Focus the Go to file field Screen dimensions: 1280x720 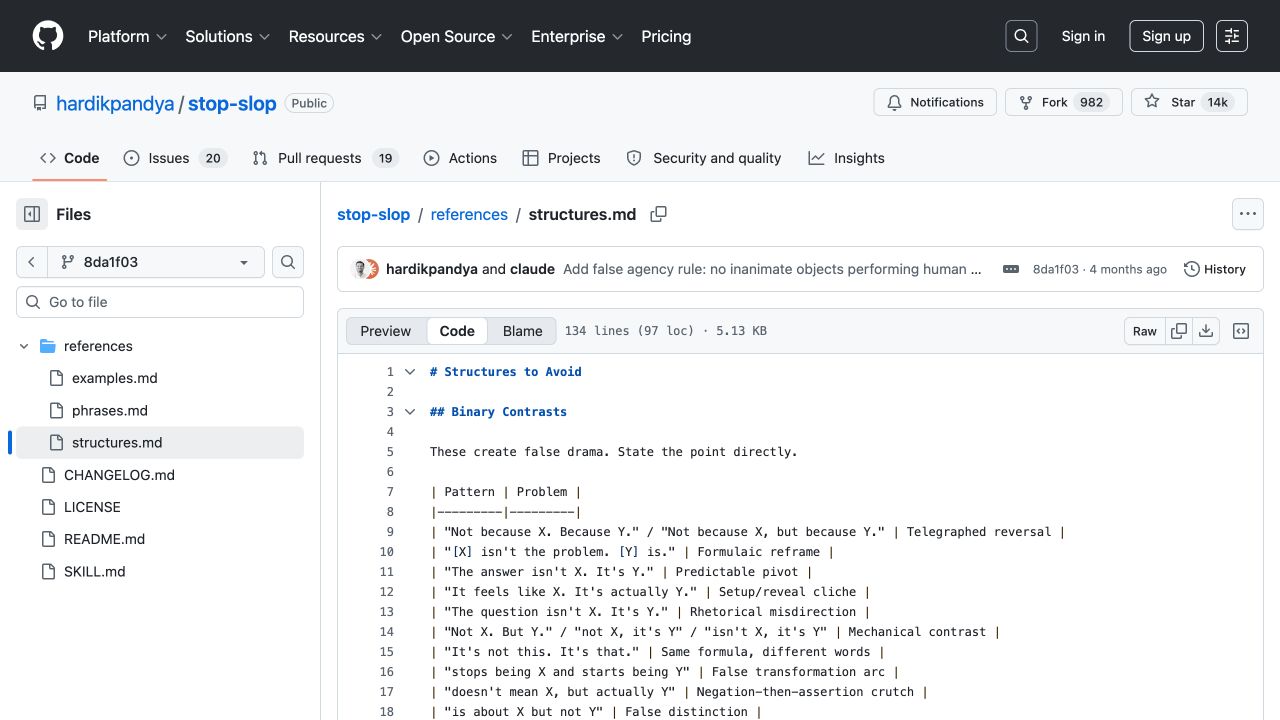160,302
